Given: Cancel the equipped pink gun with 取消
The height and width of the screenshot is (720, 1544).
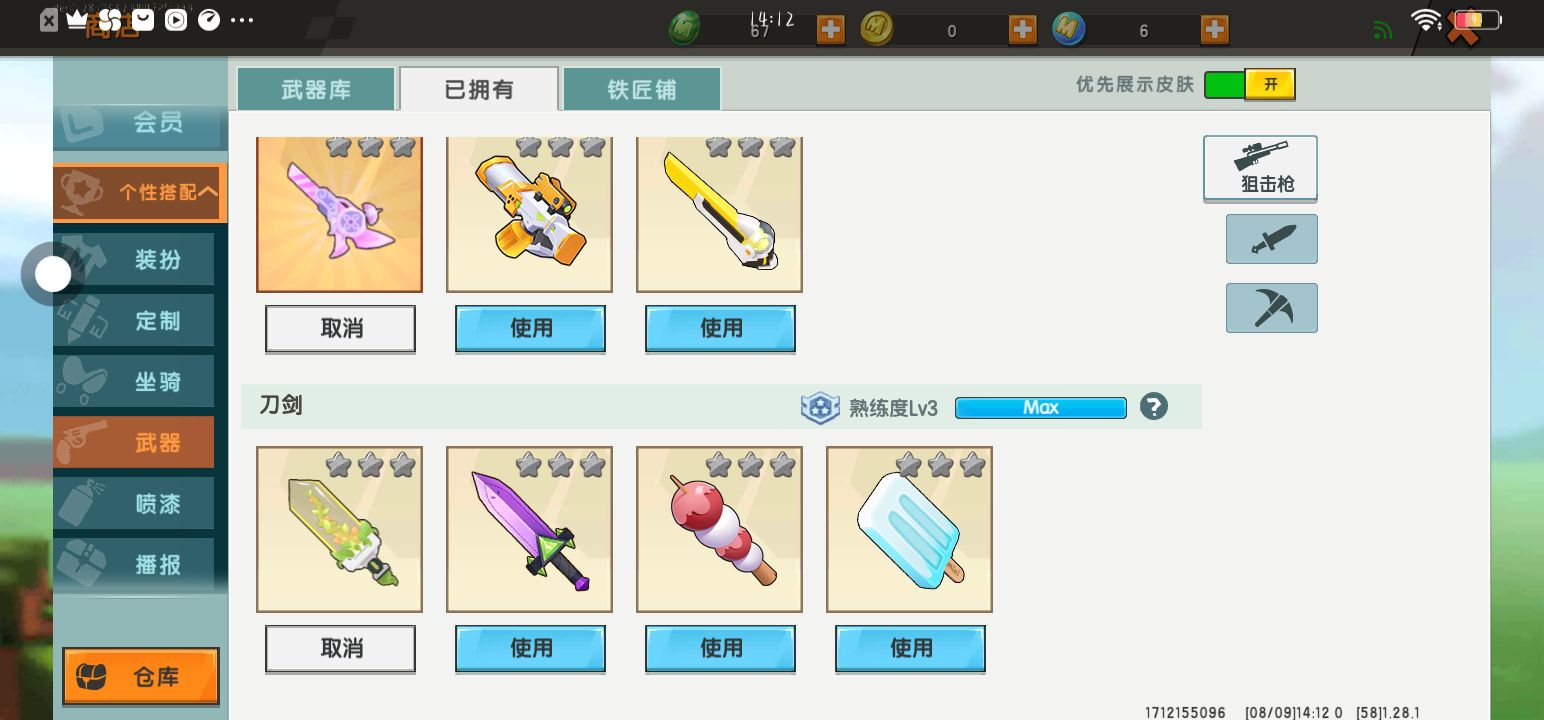Looking at the screenshot, I should [x=340, y=329].
